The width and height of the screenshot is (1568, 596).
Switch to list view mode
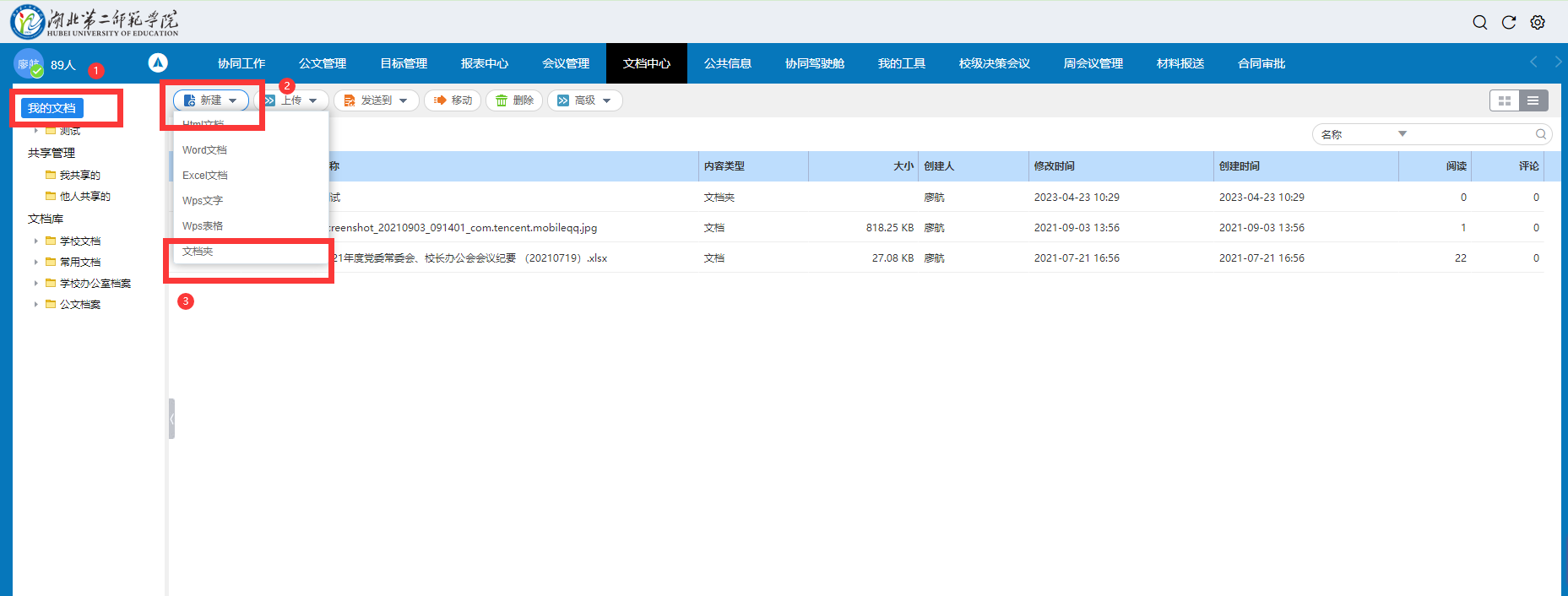[x=1533, y=101]
